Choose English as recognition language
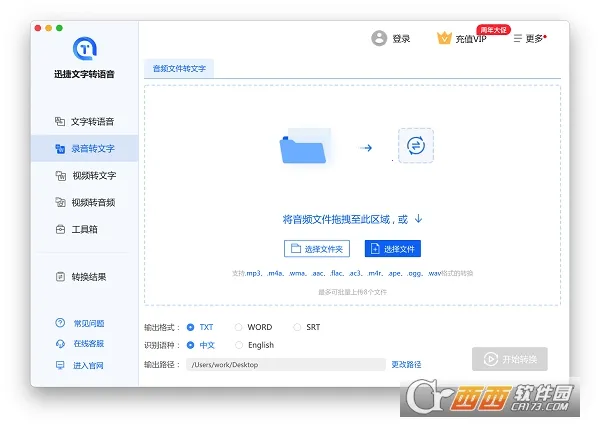Screen dimensions: 600x427 tap(238, 345)
